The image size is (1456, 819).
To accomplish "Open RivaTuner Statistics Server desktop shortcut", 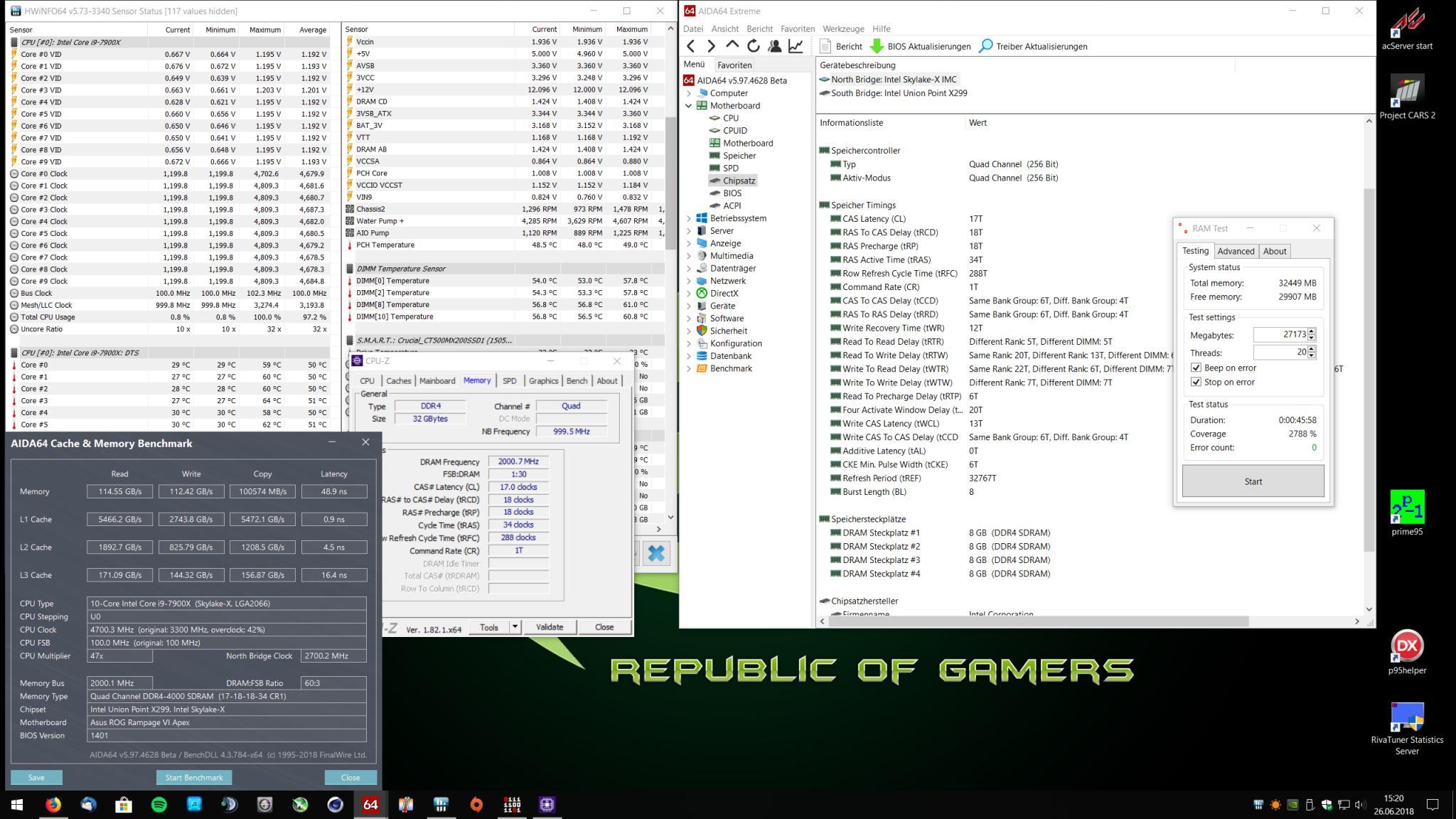I will (x=1407, y=729).
